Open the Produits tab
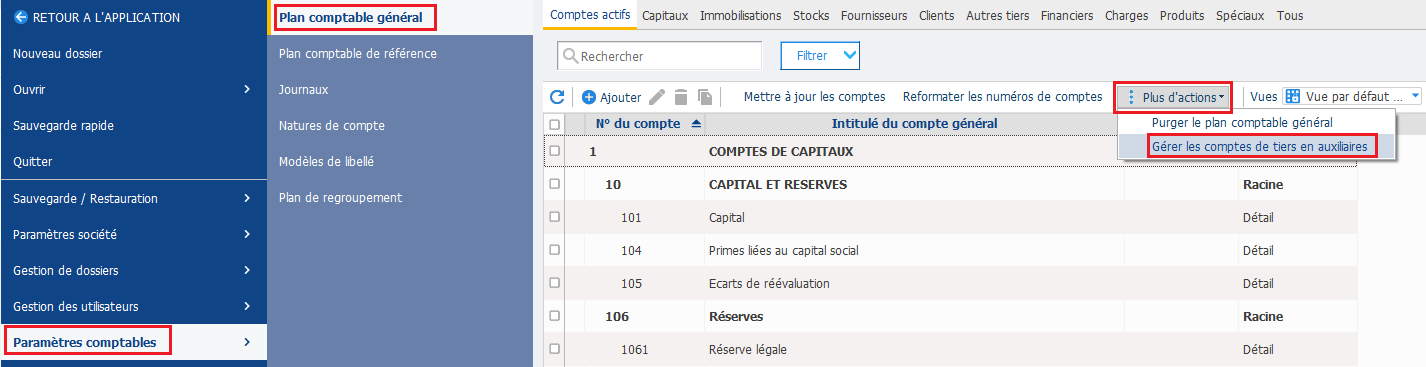This screenshot has height=367, width=1426. coord(1182,16)
